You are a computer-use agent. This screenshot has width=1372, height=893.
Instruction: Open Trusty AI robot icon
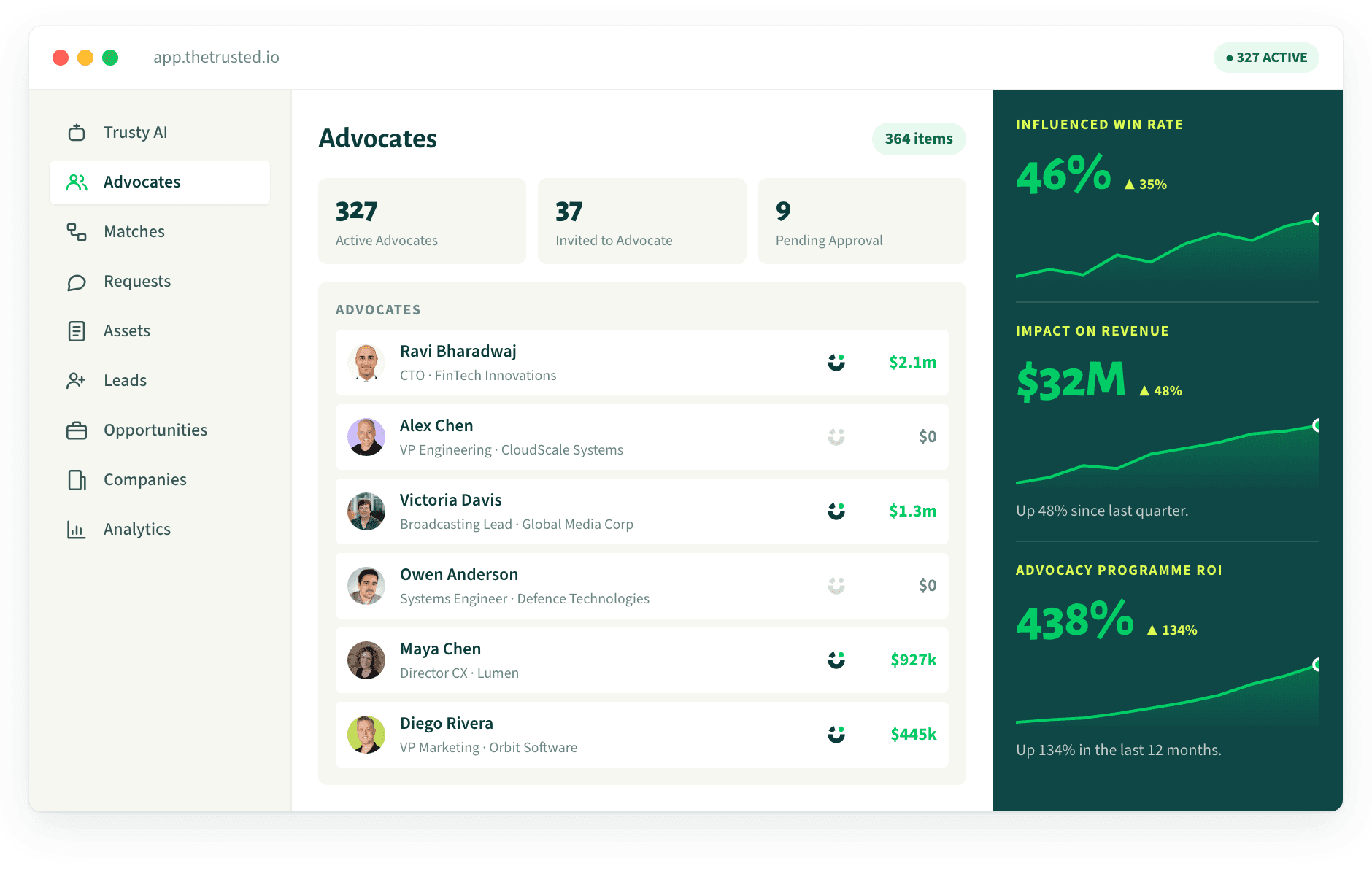77,132
